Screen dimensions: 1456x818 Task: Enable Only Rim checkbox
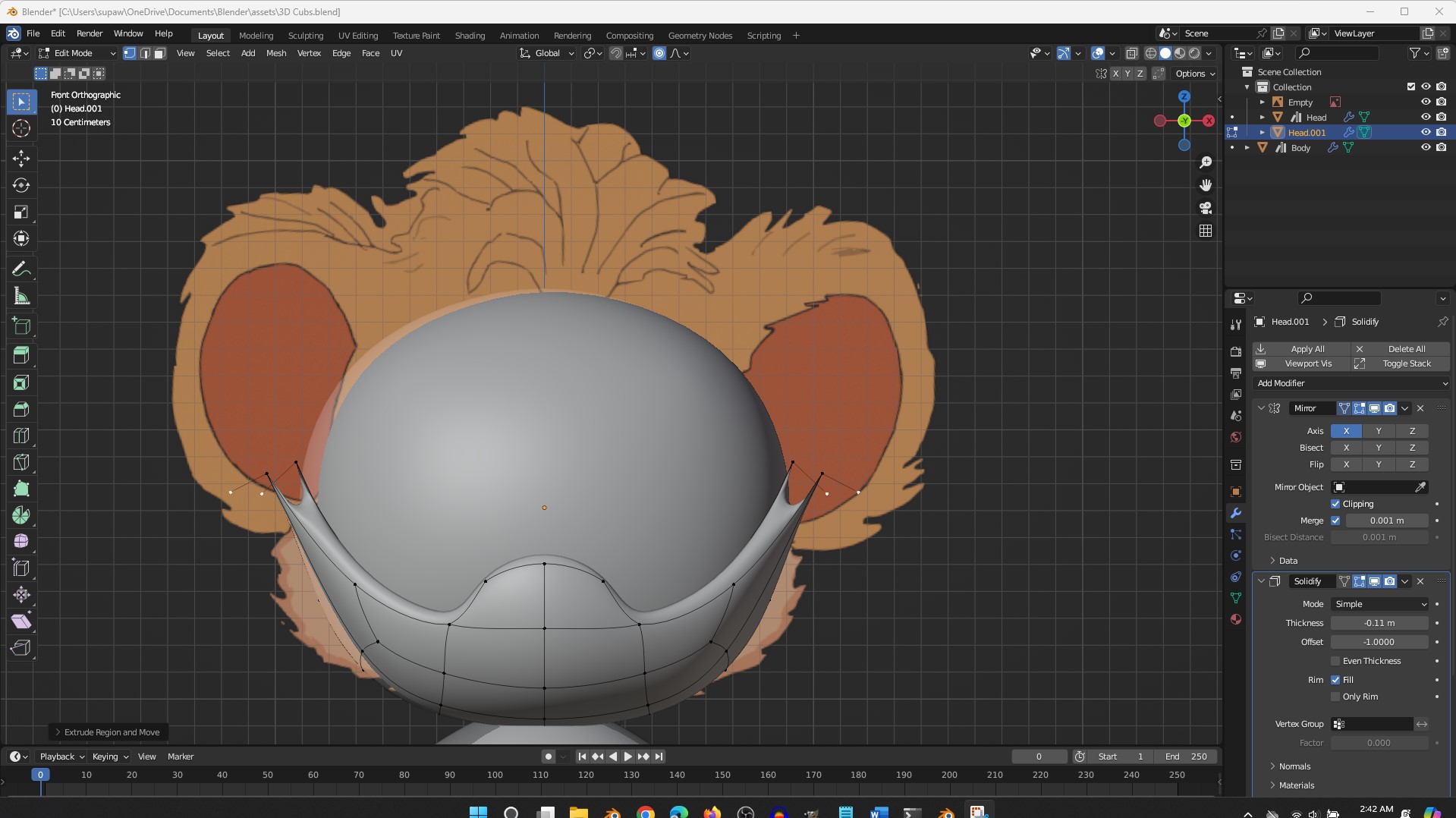(1335, 697)
